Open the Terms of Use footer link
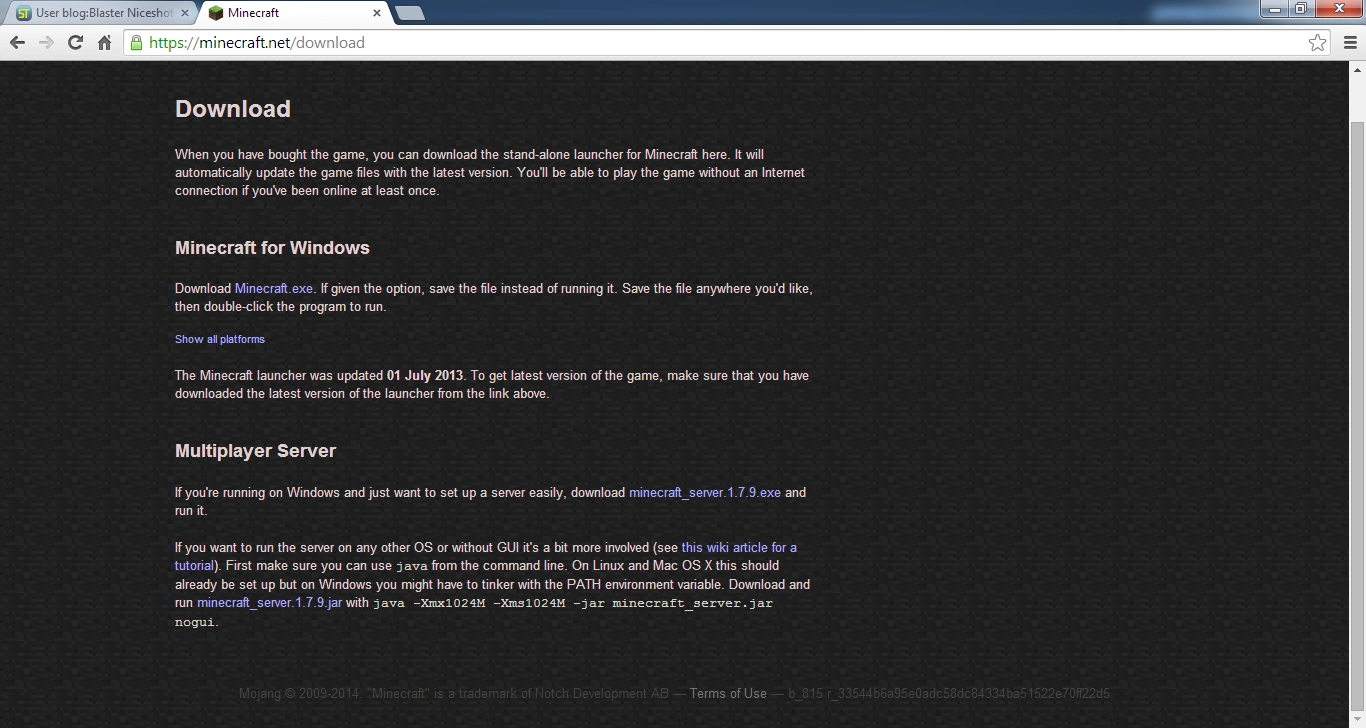 [x=728, y=694]
